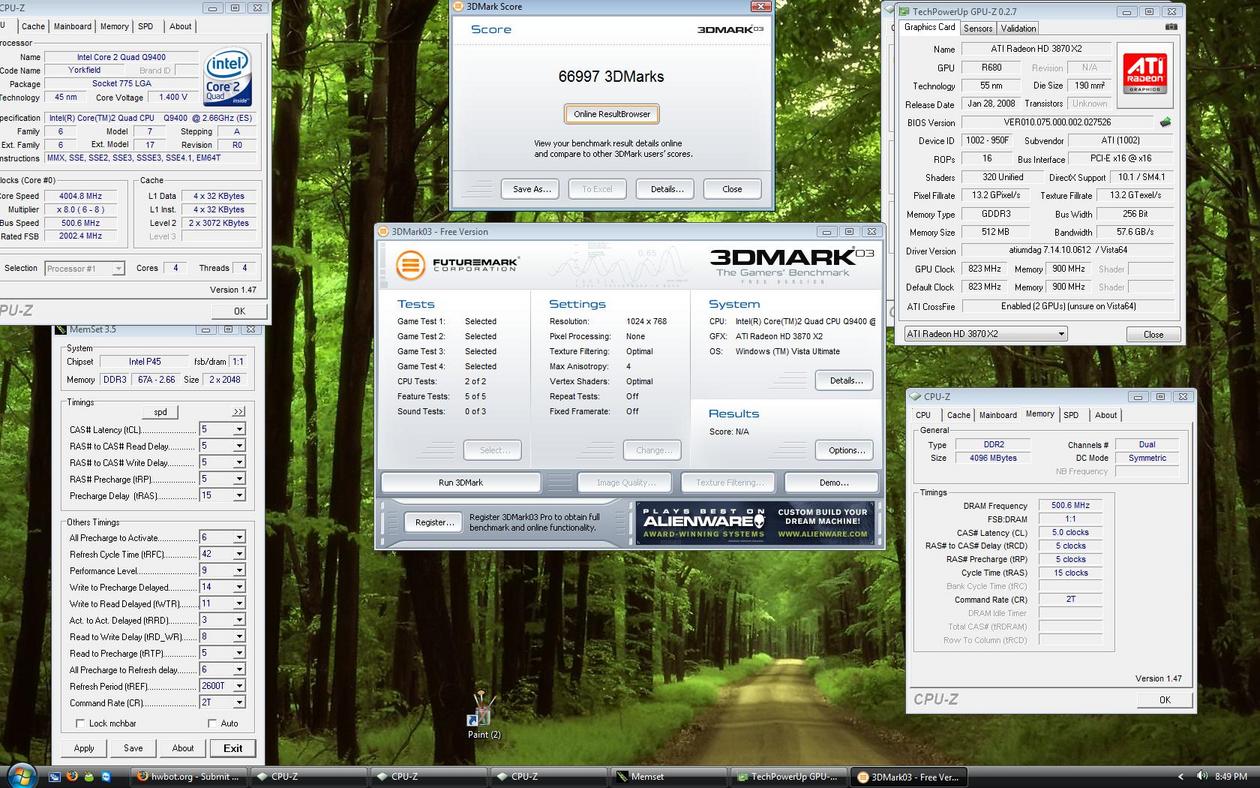The height and width of the screenshot is (788, 1260).
Task: Click Run 3DMark button
Action: [x=461, y=483]
